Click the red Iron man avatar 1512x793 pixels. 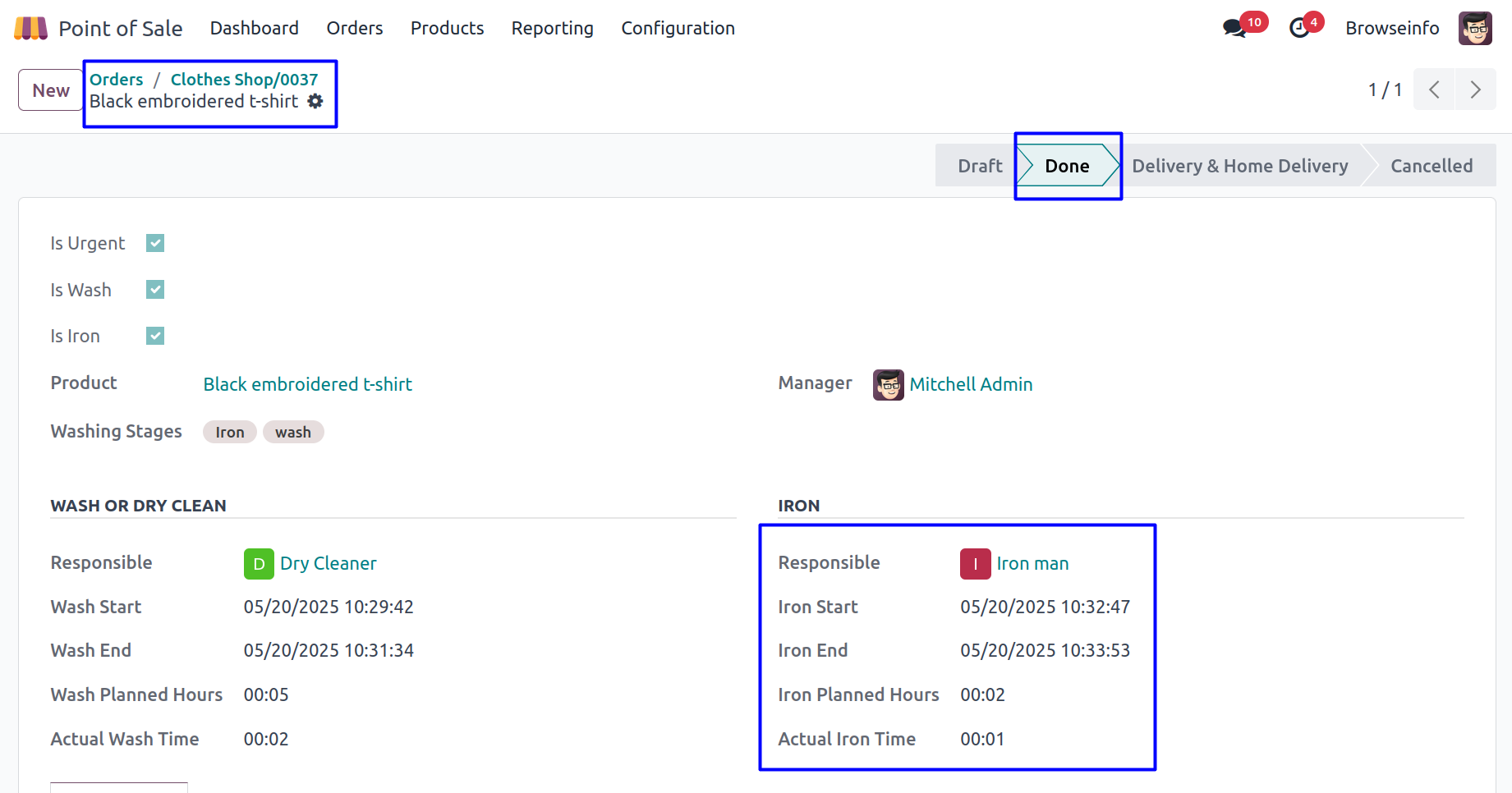coord(975,564)
